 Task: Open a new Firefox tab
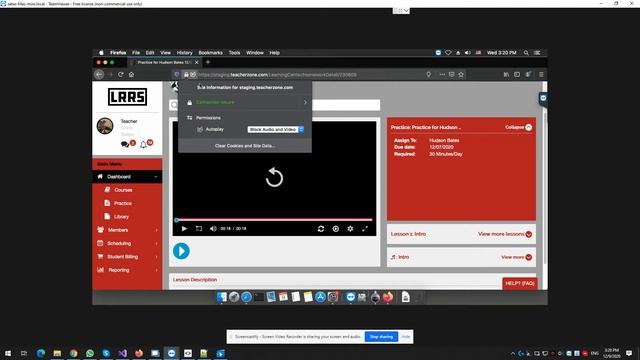pos(208,62)
